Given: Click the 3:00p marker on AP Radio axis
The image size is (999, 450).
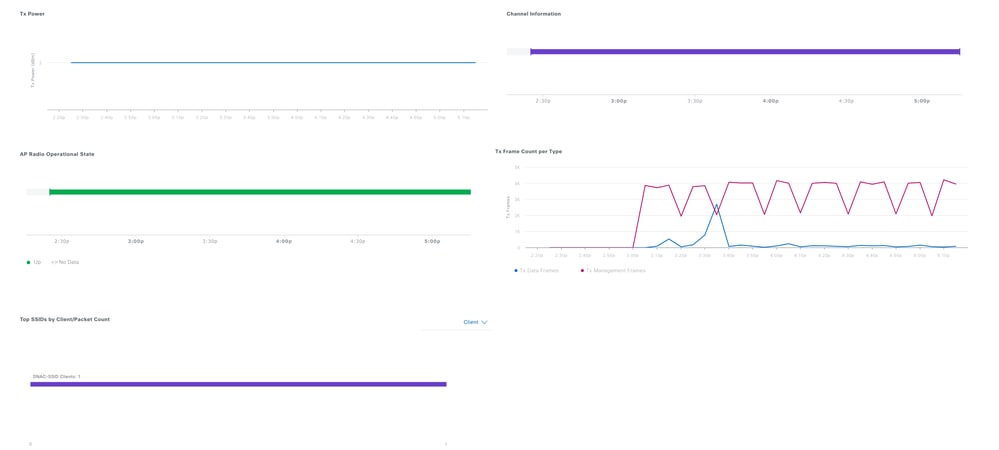Looking at the screenshot, I should tap(135, 242).
